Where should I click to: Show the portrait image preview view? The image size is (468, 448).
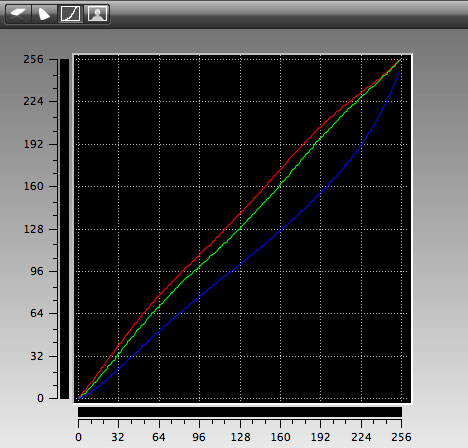tap(97, 14)
